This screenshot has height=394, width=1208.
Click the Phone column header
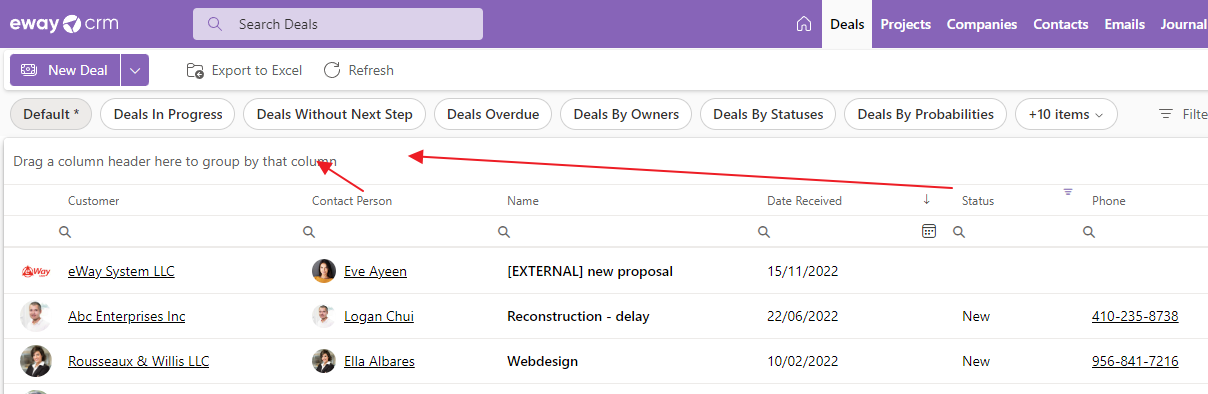coord(1108,201)
